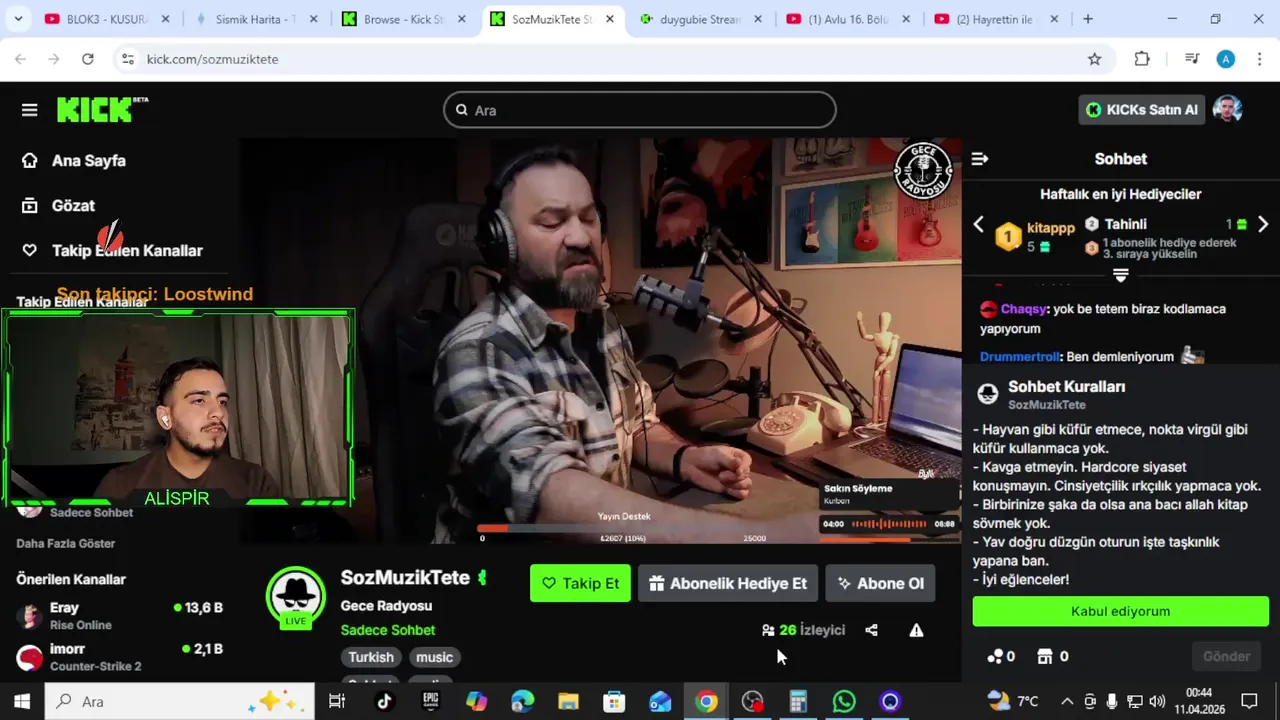
Task: Click the KICKs Satın Al button
Action: (1141, 110)
